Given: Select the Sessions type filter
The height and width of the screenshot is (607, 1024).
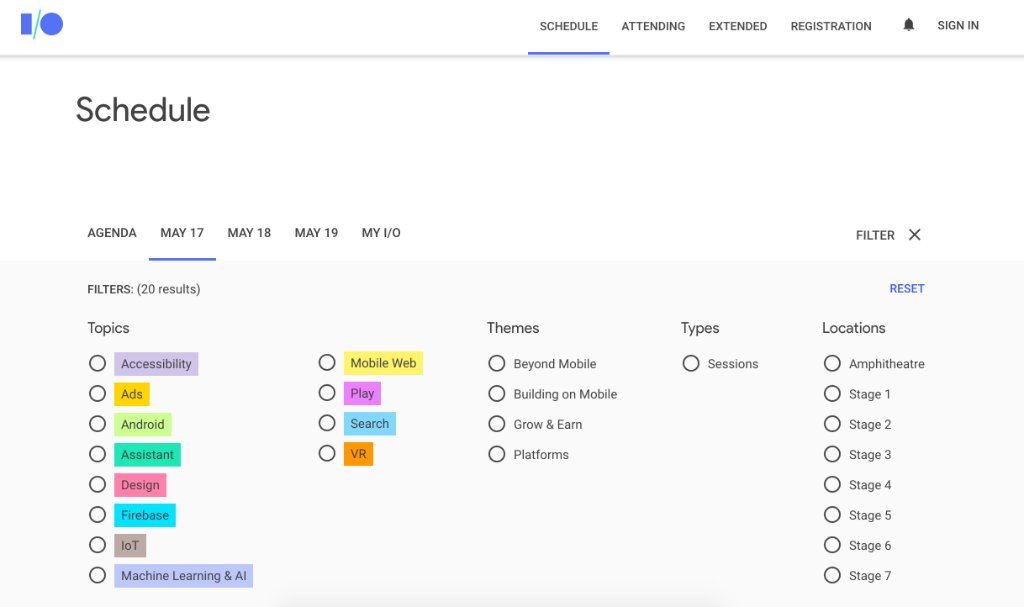Looking at the screenshot, I should point(690,363).
